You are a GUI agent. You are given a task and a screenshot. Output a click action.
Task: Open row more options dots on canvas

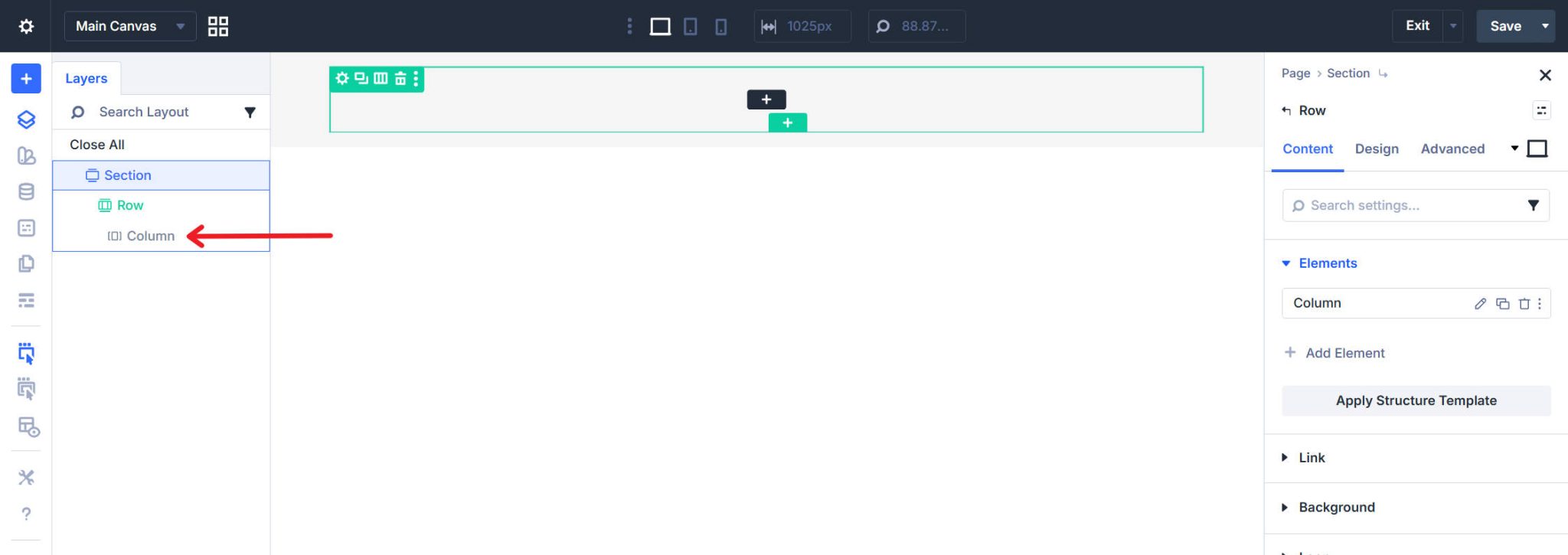[416, 78]
